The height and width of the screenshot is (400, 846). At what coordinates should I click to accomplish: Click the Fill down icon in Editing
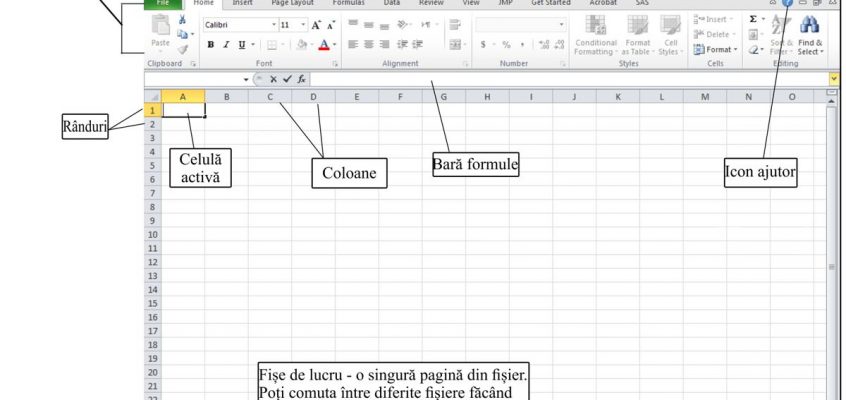point(753,35)
